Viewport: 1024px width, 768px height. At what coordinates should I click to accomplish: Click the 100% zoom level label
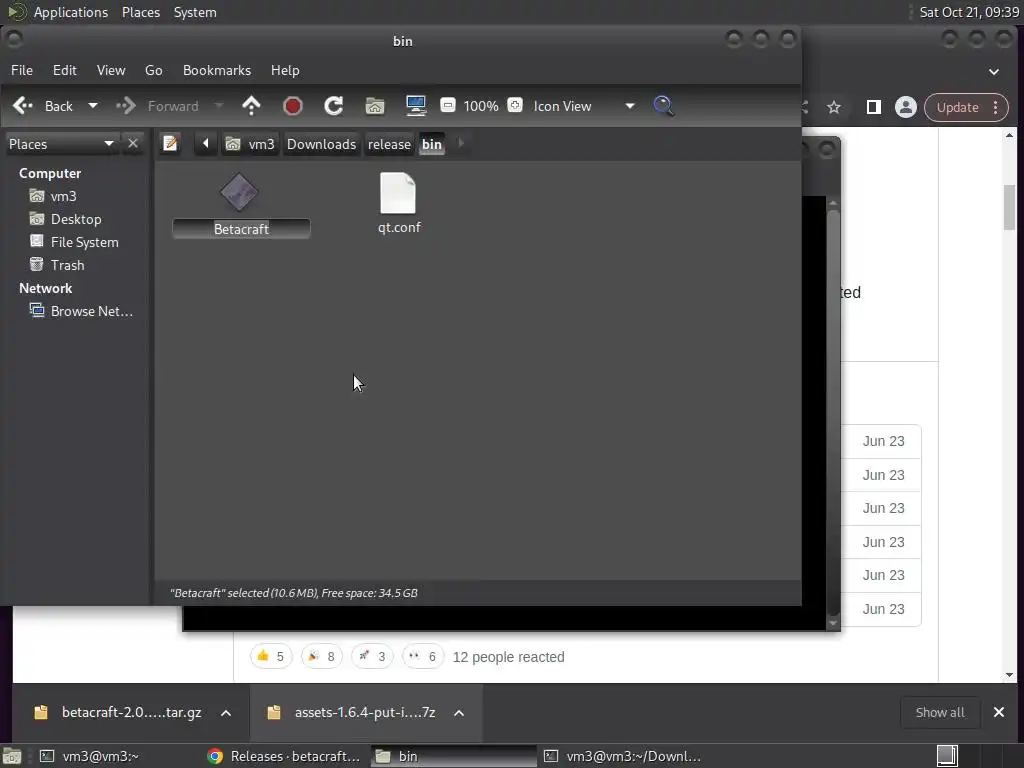click(x=481, y=106)
